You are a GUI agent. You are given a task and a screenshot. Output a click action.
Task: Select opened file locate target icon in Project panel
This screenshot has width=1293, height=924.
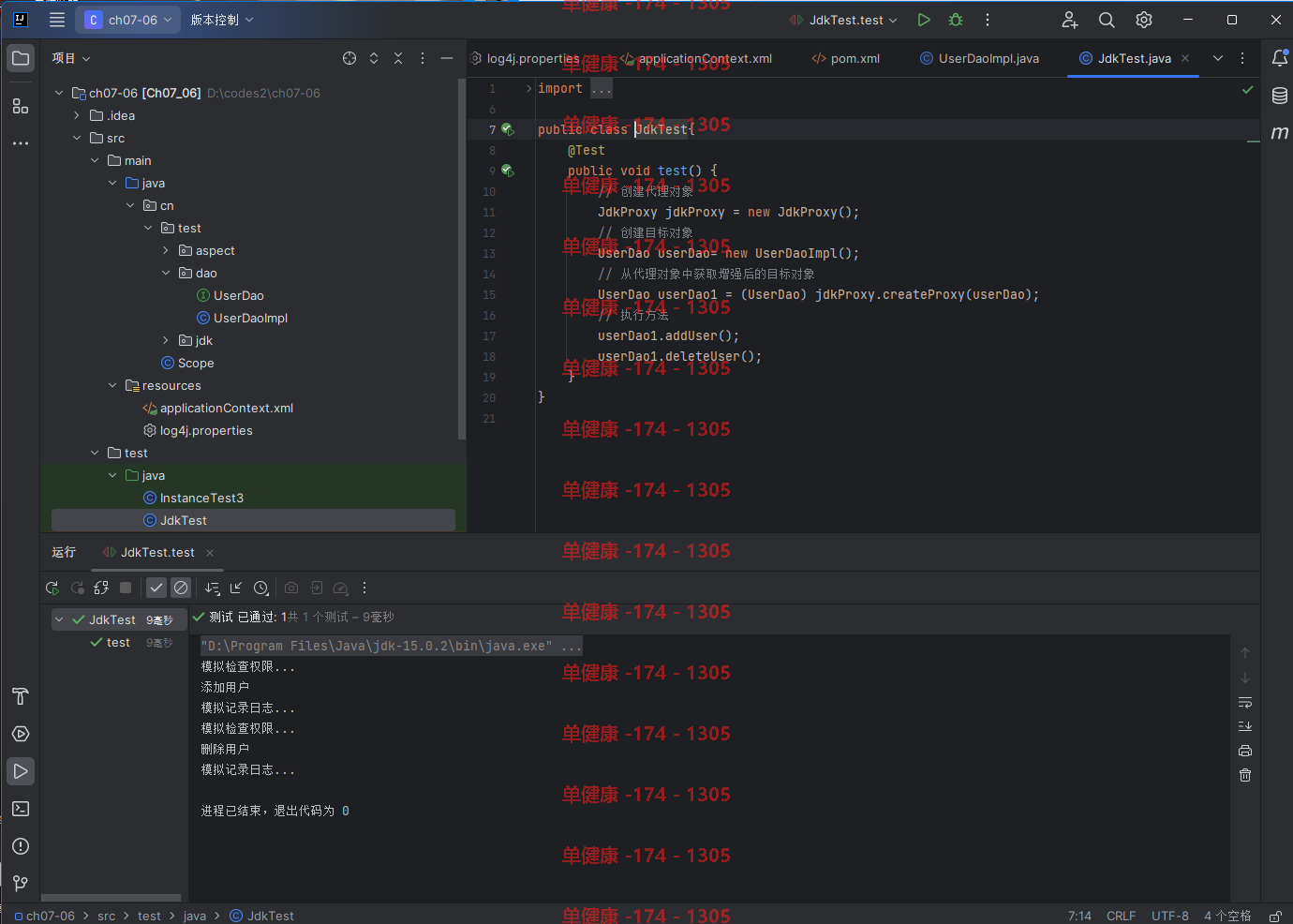[349, 58]
